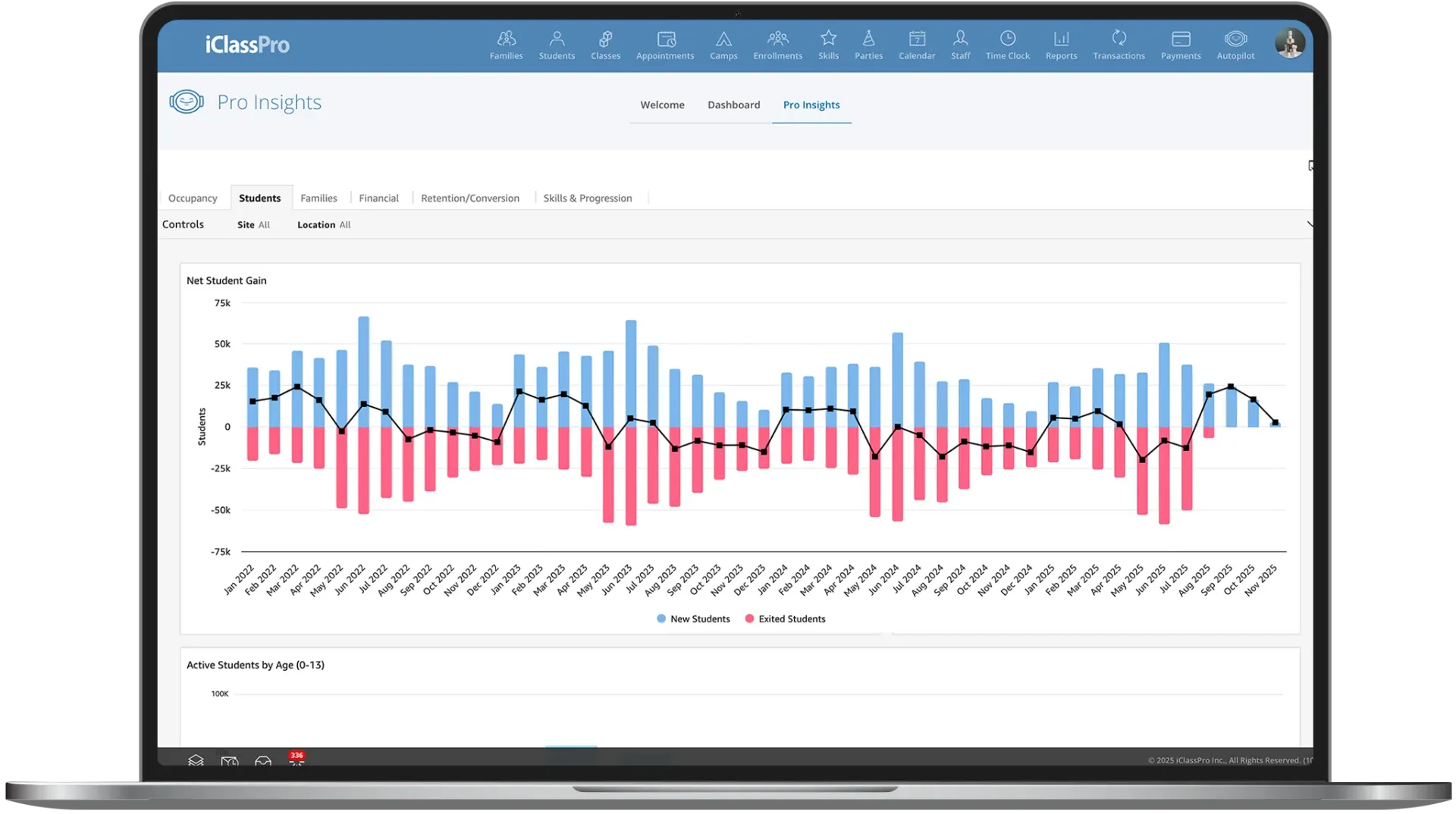
Task: Open the Financial insights tab
Action: click(378, 198)
